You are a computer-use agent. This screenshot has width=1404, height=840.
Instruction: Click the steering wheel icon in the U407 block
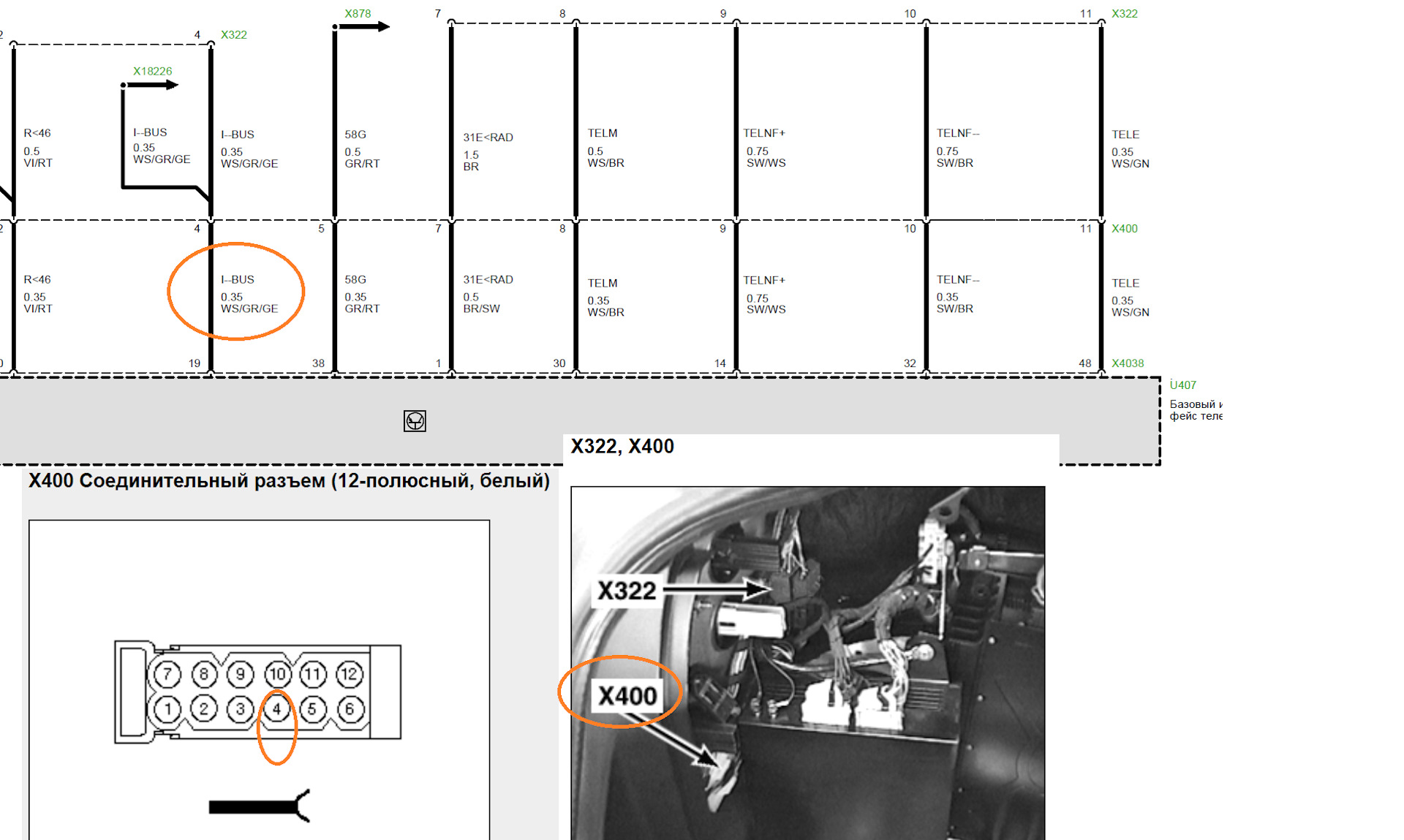(415, 421)
